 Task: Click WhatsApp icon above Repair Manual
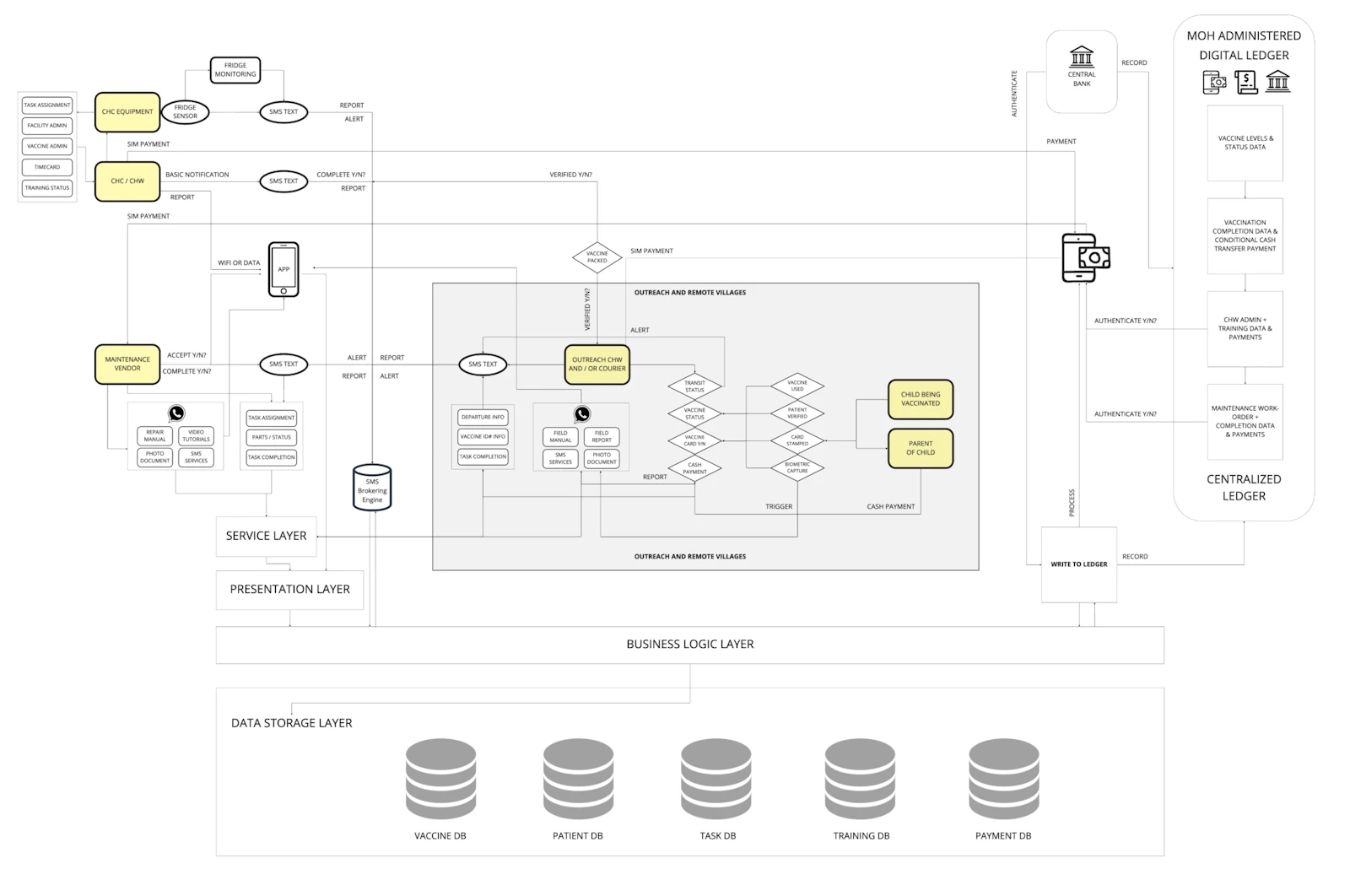click(x=176, y=413)
